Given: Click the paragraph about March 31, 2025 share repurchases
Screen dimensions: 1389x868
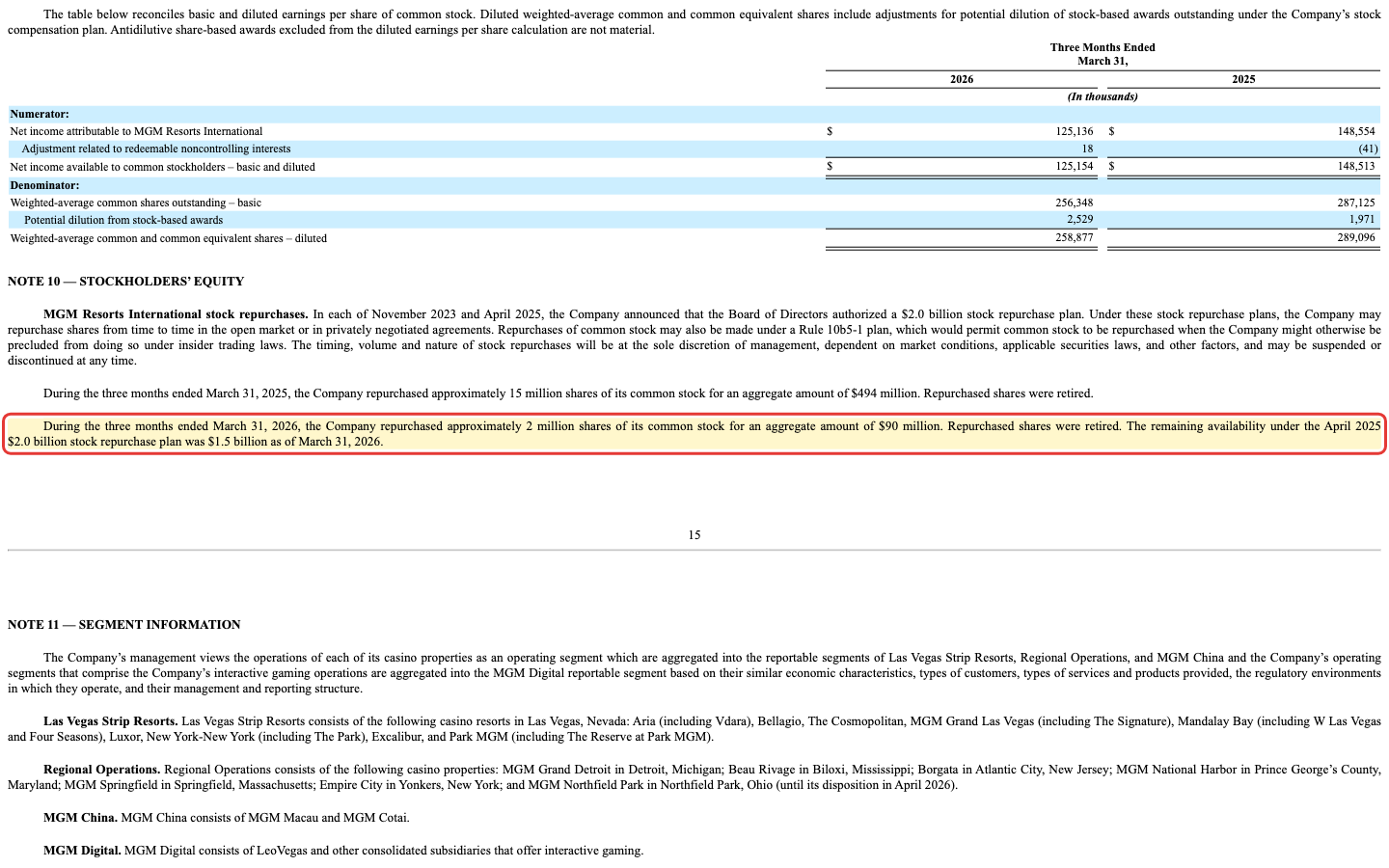Looking at the screenshot, I should click(568, 393).
